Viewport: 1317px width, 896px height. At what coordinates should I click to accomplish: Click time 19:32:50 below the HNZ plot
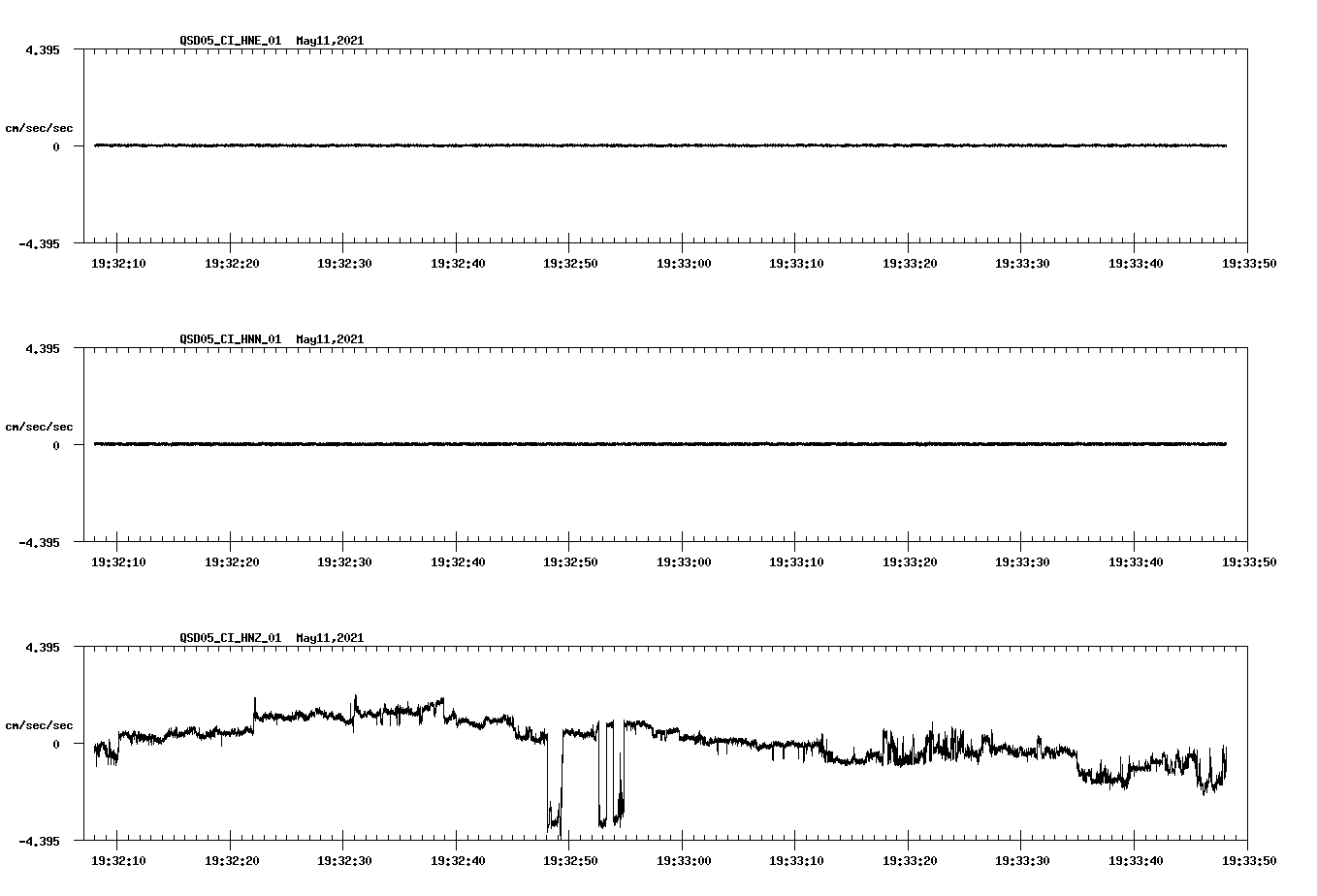tap(570, 861)
